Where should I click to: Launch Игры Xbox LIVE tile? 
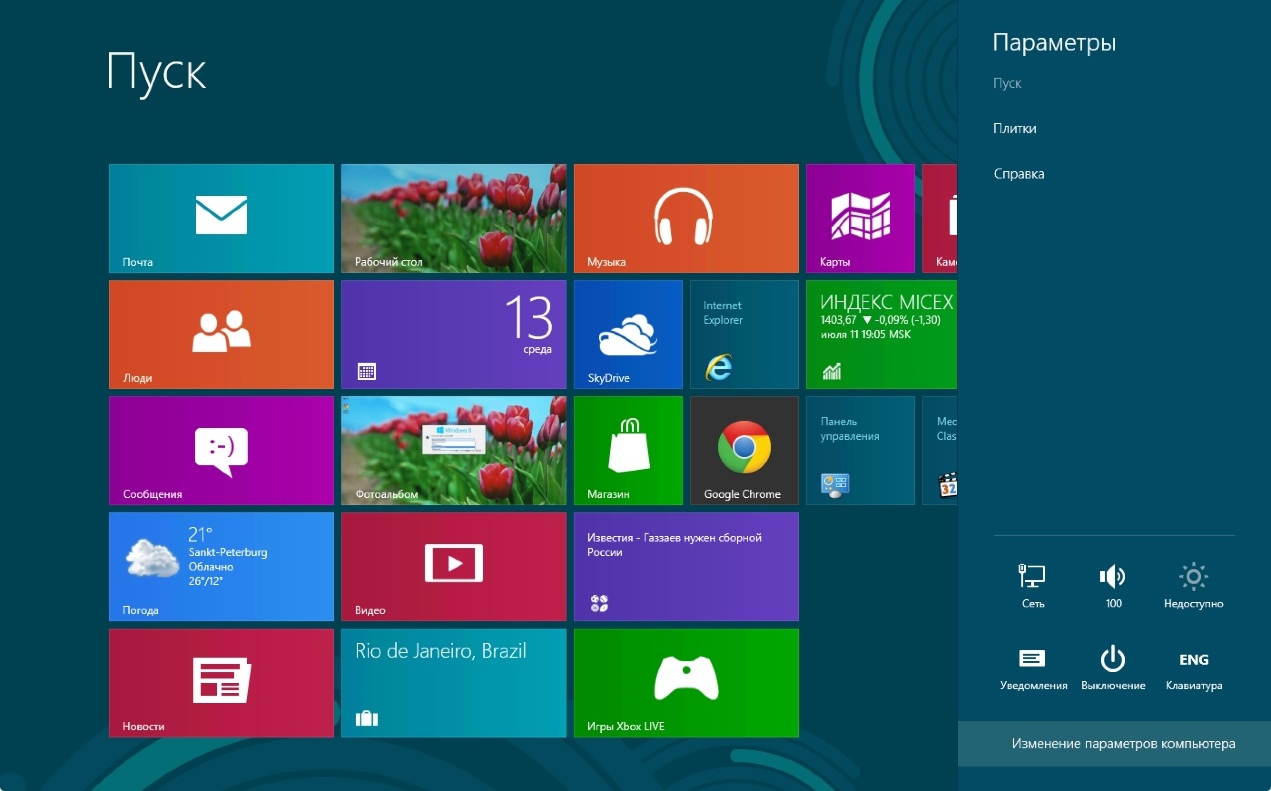click(686, 682)
